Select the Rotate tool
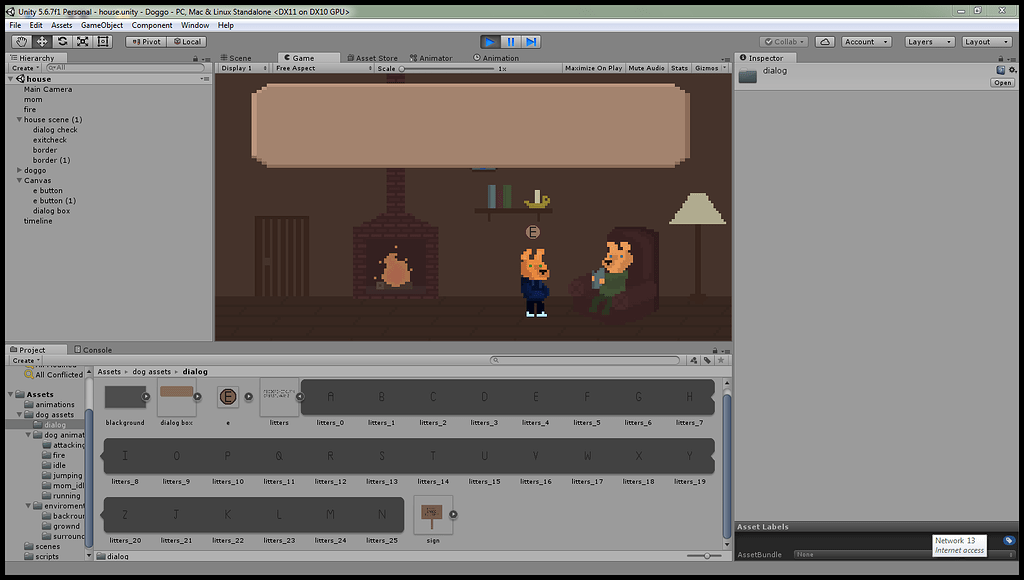This screenshot has height=580, width=1024. pyautogui.click(x=62, y=41)
